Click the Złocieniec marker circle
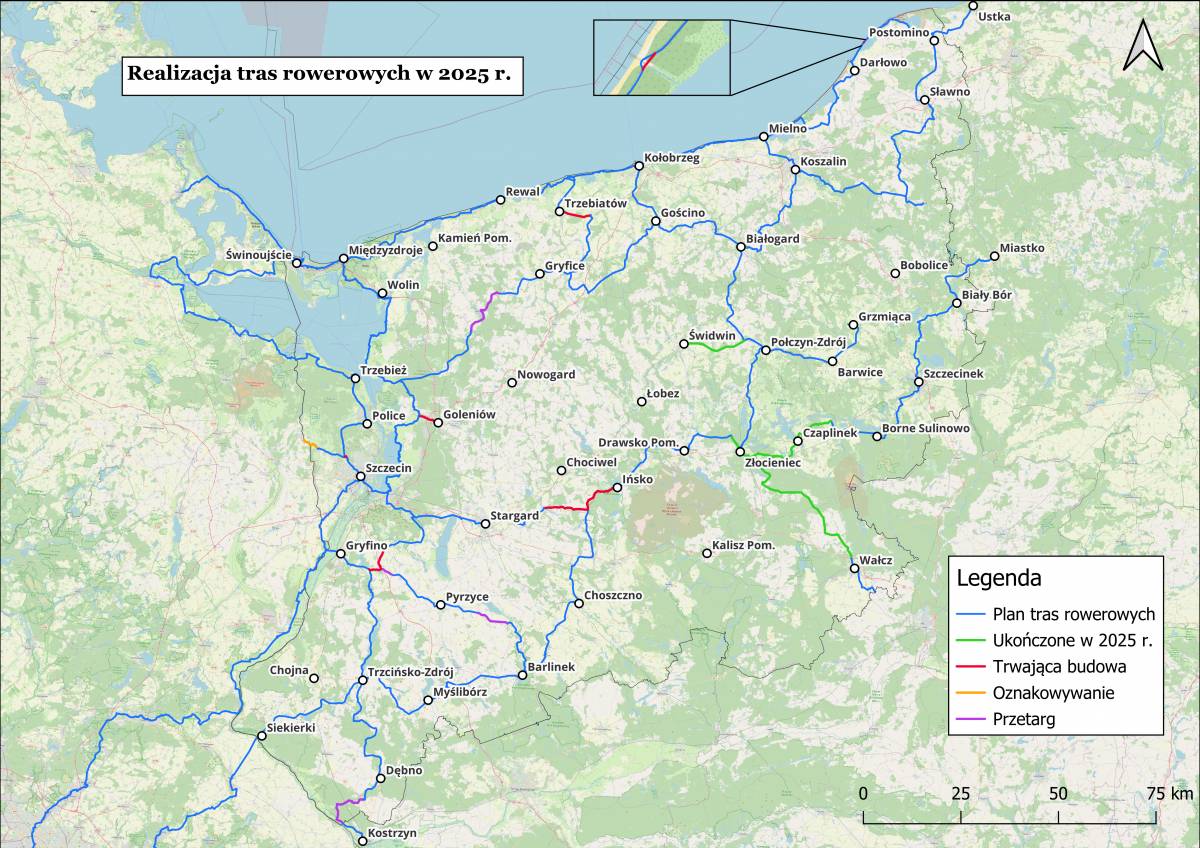 click(740, 452)
